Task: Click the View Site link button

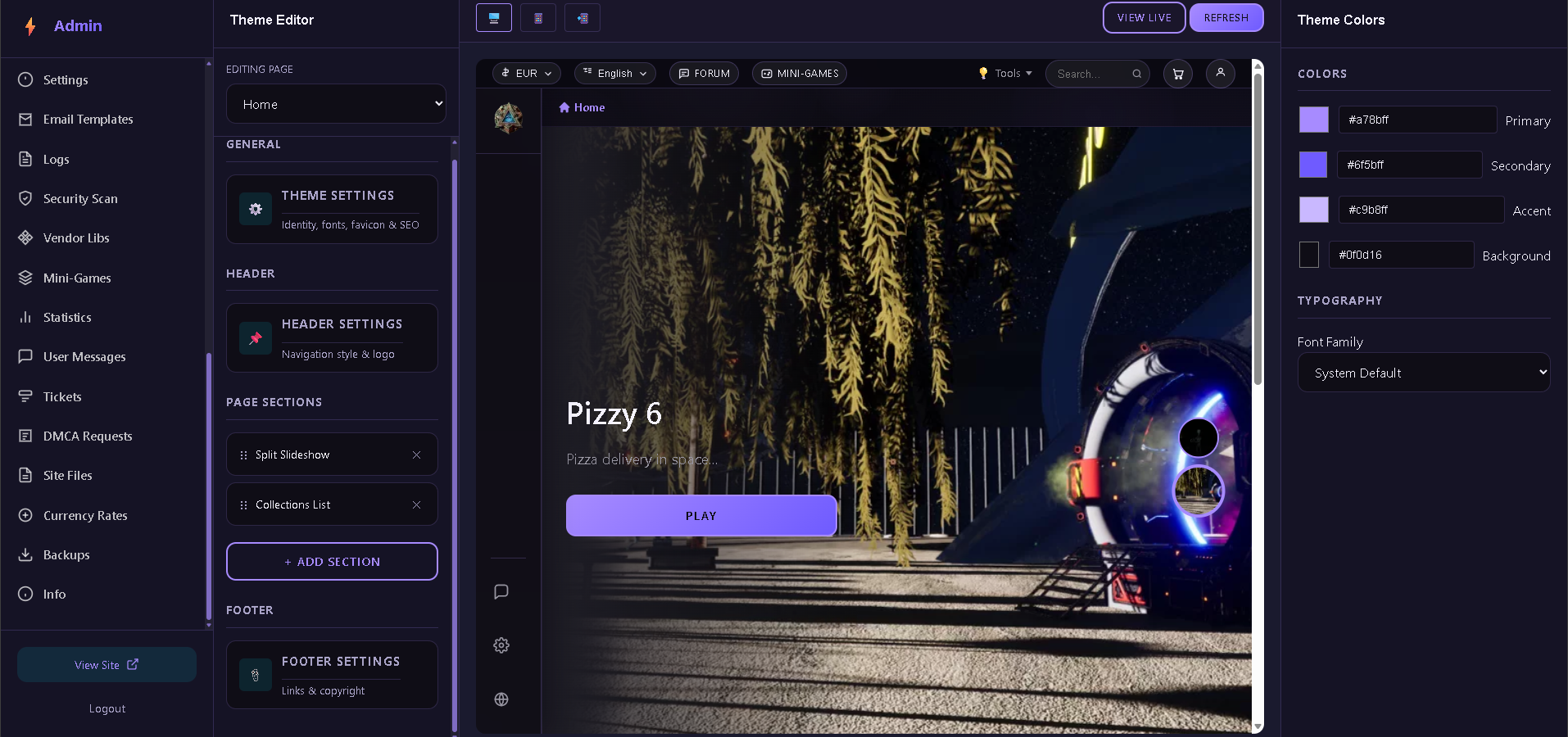Action: tap(106, 665)
